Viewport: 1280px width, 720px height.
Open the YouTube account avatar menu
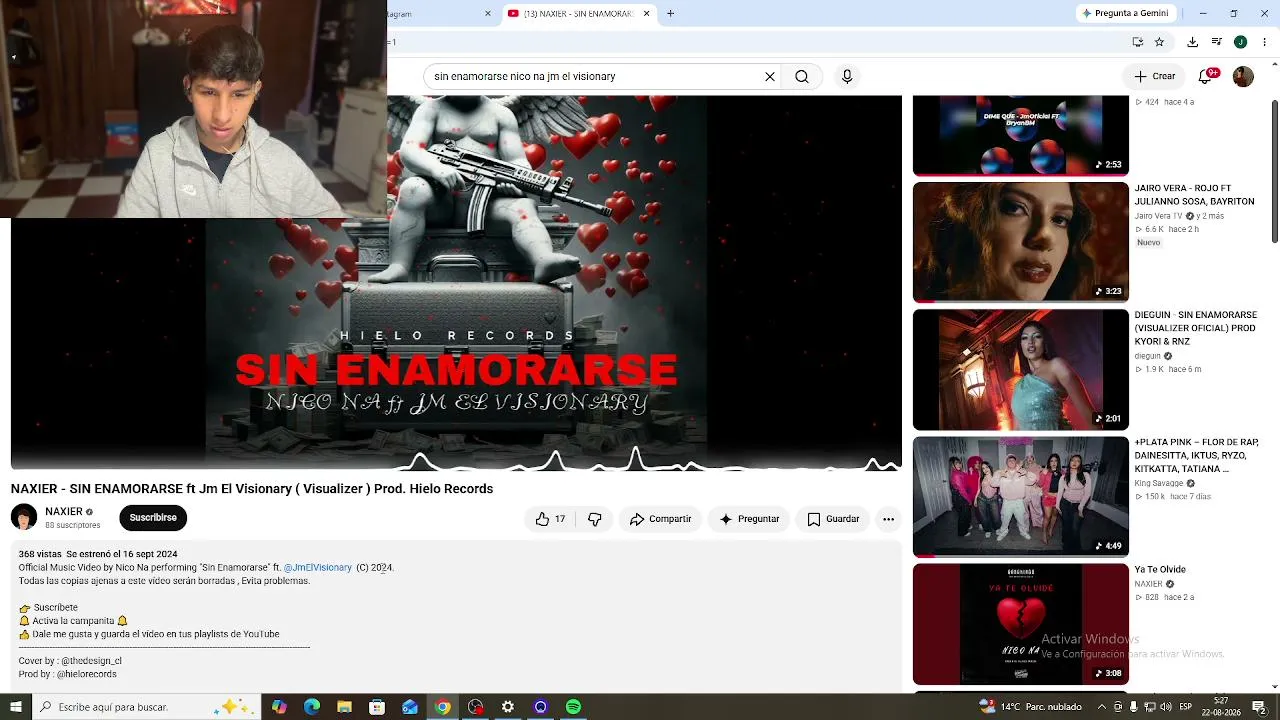1243,76
